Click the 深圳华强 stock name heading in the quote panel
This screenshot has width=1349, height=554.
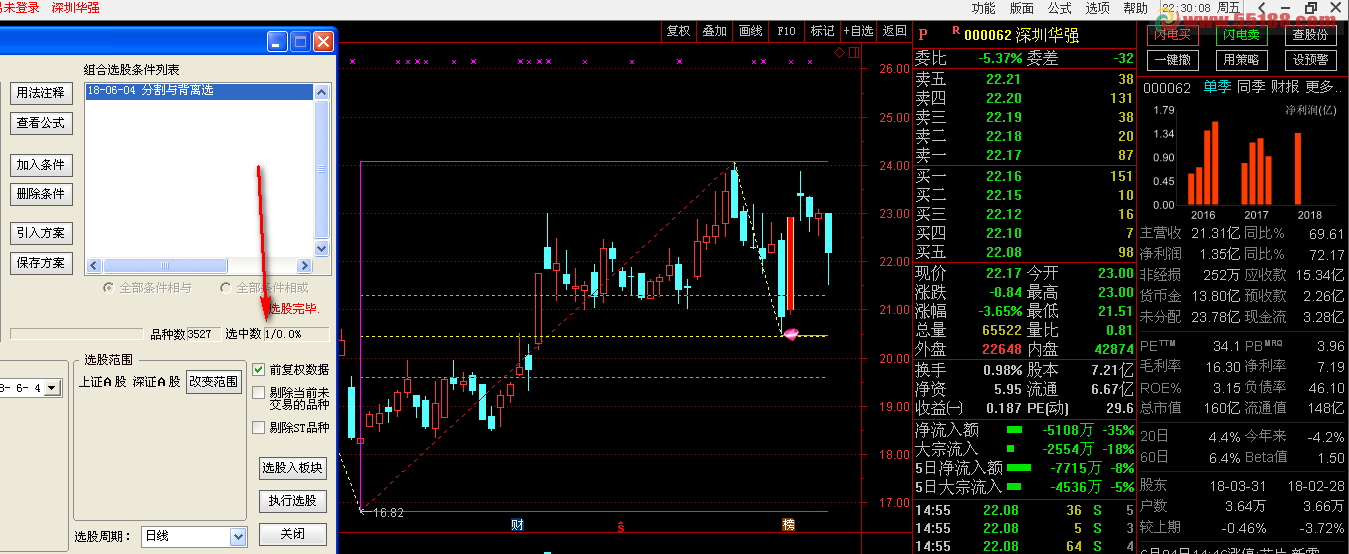point(1050,36)
